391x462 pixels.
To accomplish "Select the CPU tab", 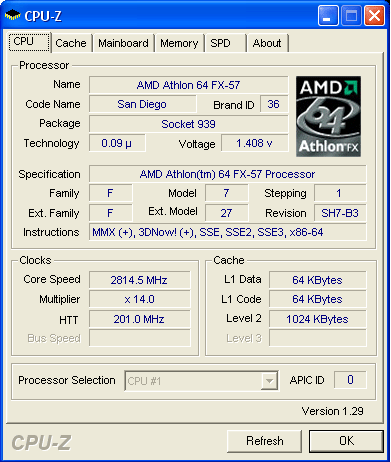I will (x=29, y=42).
